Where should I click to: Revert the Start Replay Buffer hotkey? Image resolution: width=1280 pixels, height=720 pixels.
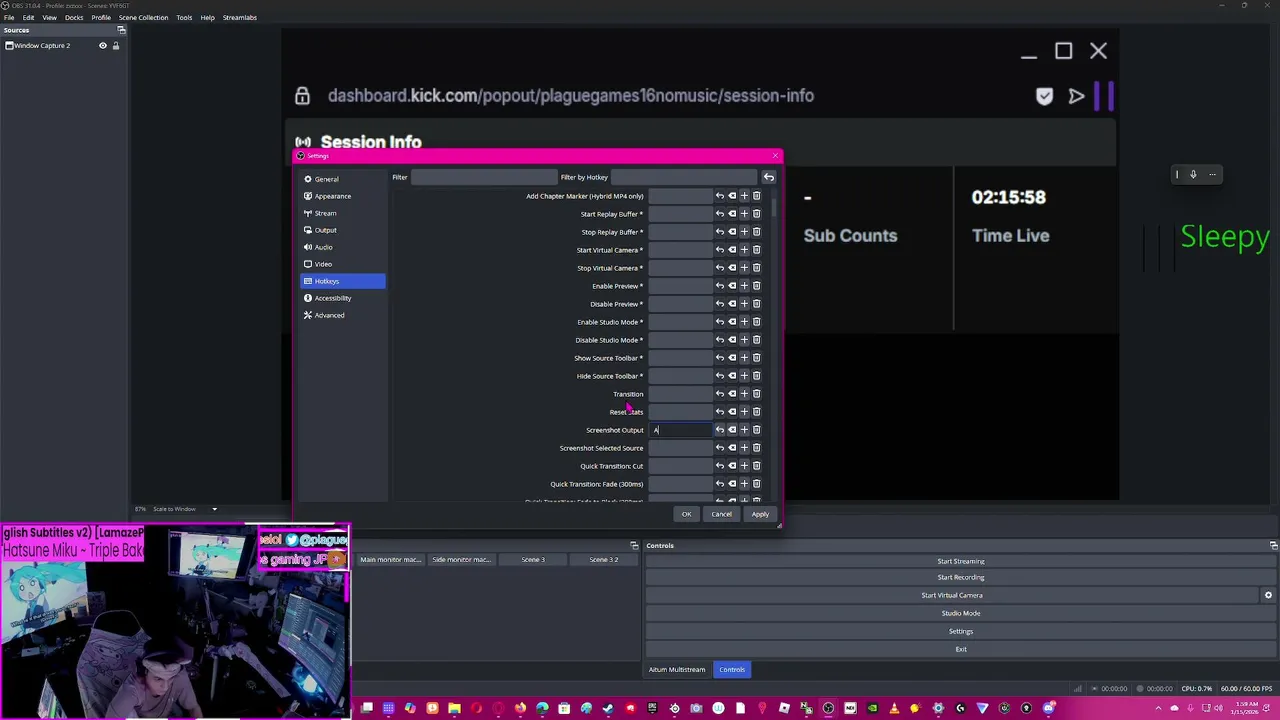tap(720, 214)
